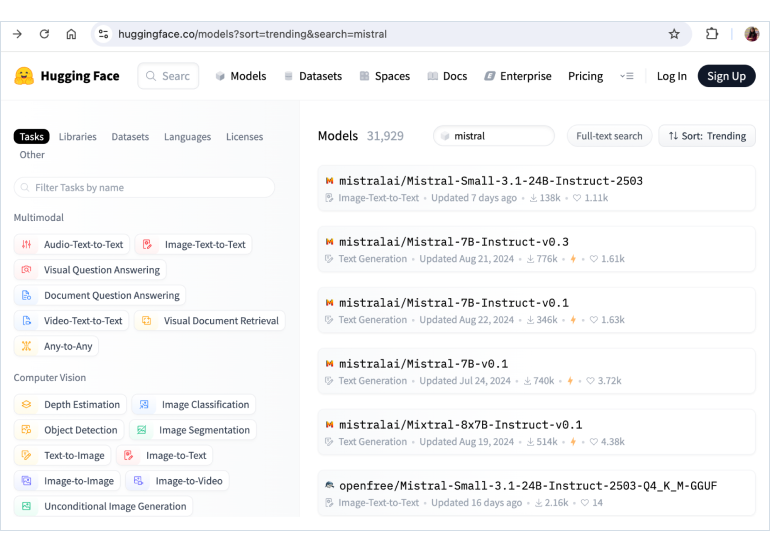Open the browser profile avatar
The width and height of the screenshot is (770, 549).
(751, 34)
